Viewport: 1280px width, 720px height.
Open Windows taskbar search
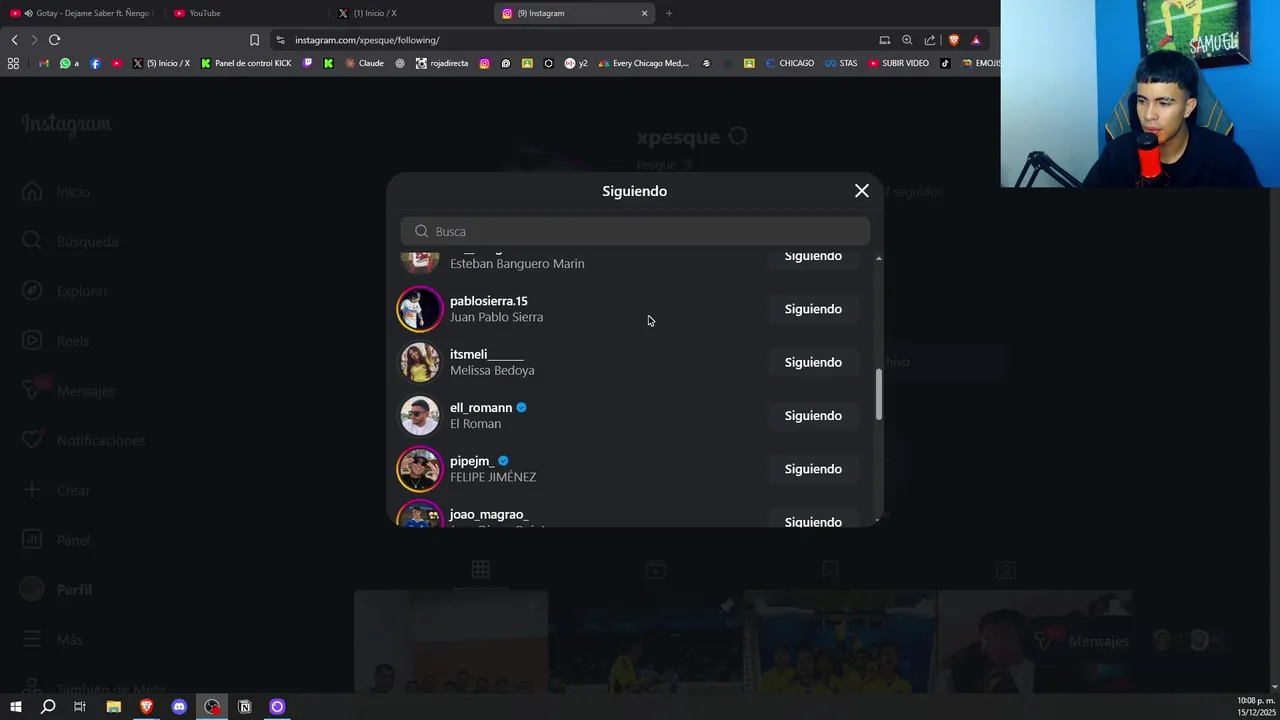[x=47, y=707]
